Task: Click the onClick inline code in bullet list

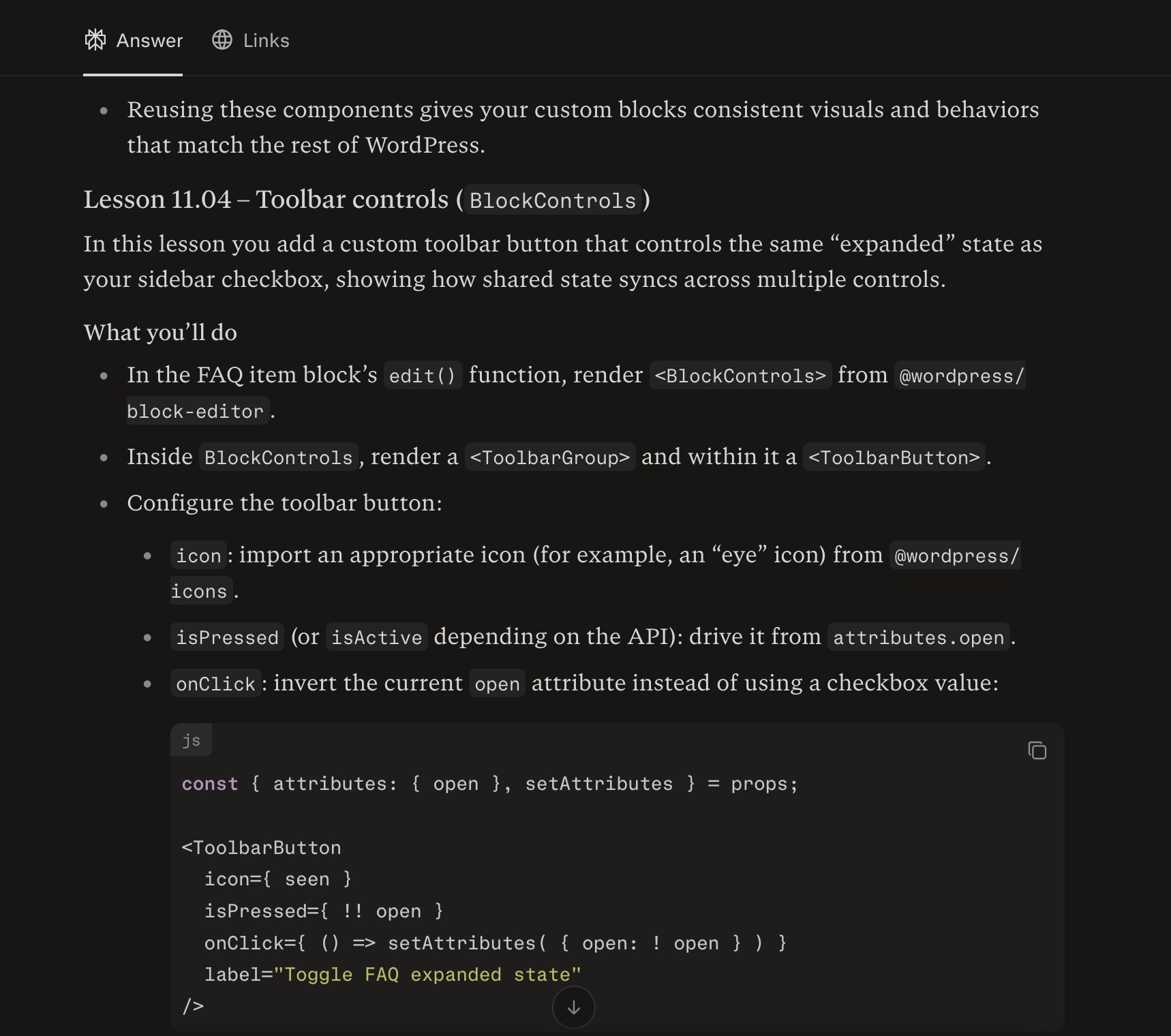Action: click(x=215, y=684)
